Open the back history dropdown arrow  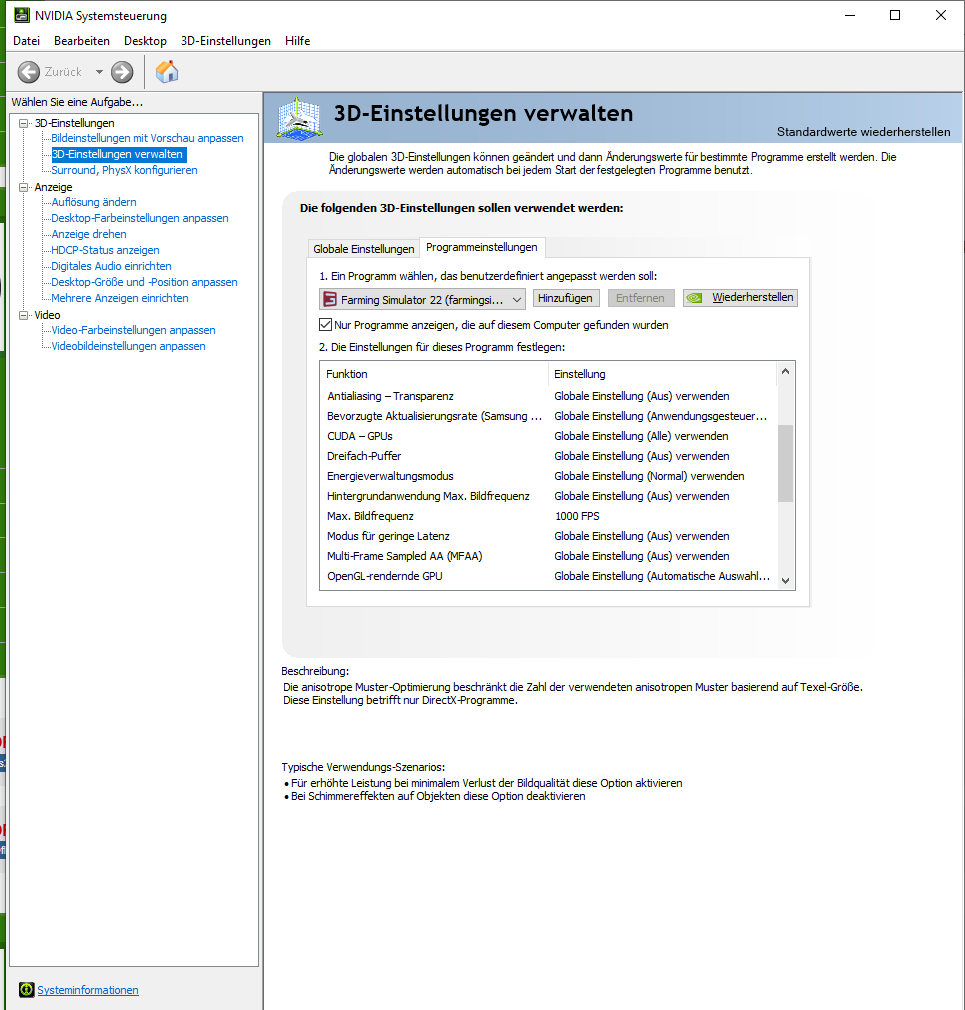click(x=99, y=72)
